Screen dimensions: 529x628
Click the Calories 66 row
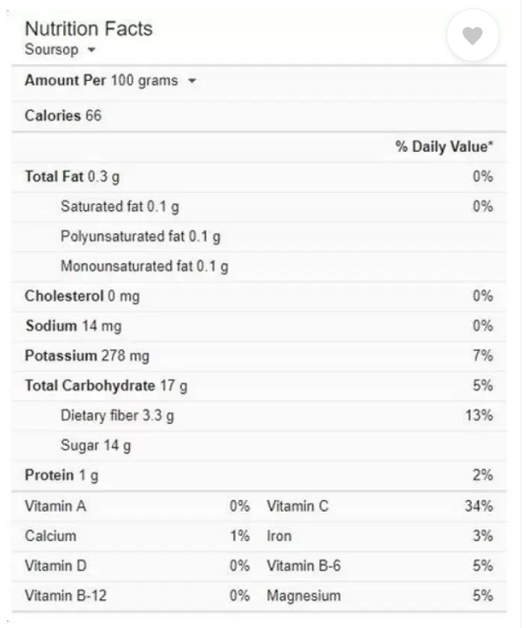coord(259,116)
